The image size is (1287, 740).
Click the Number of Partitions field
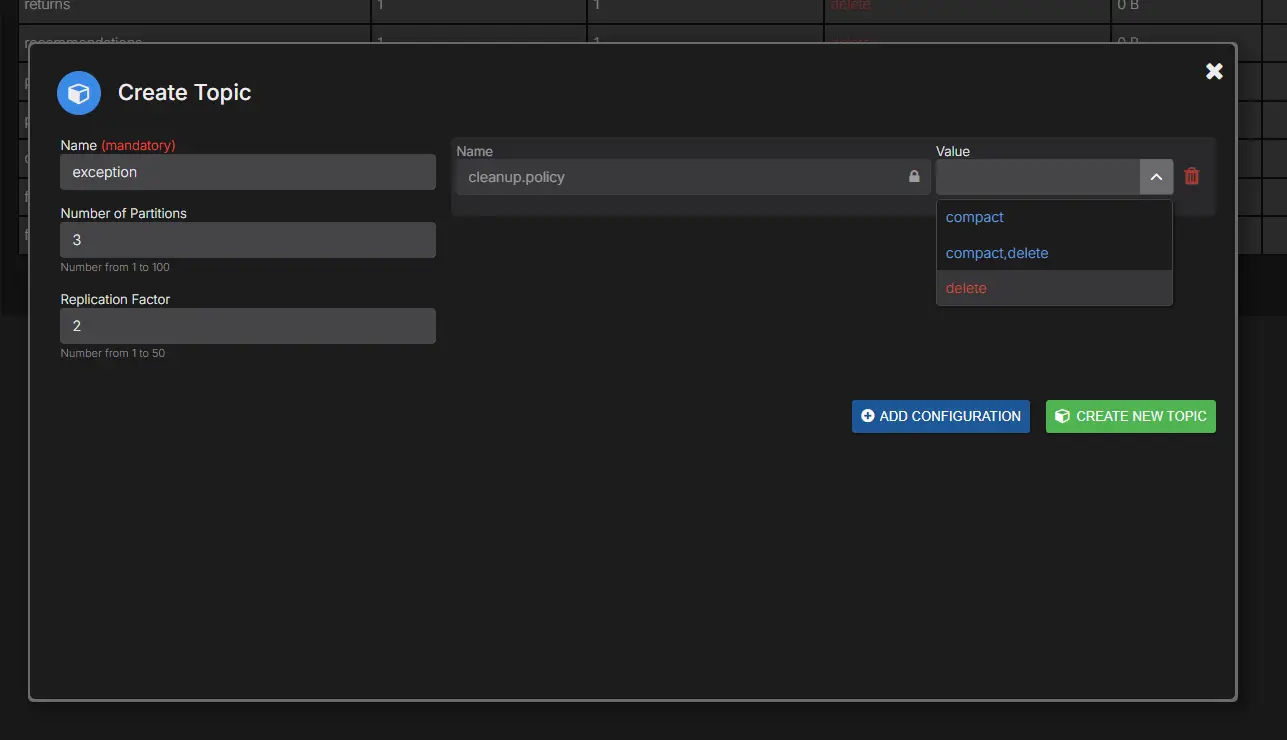click(247, 240)
